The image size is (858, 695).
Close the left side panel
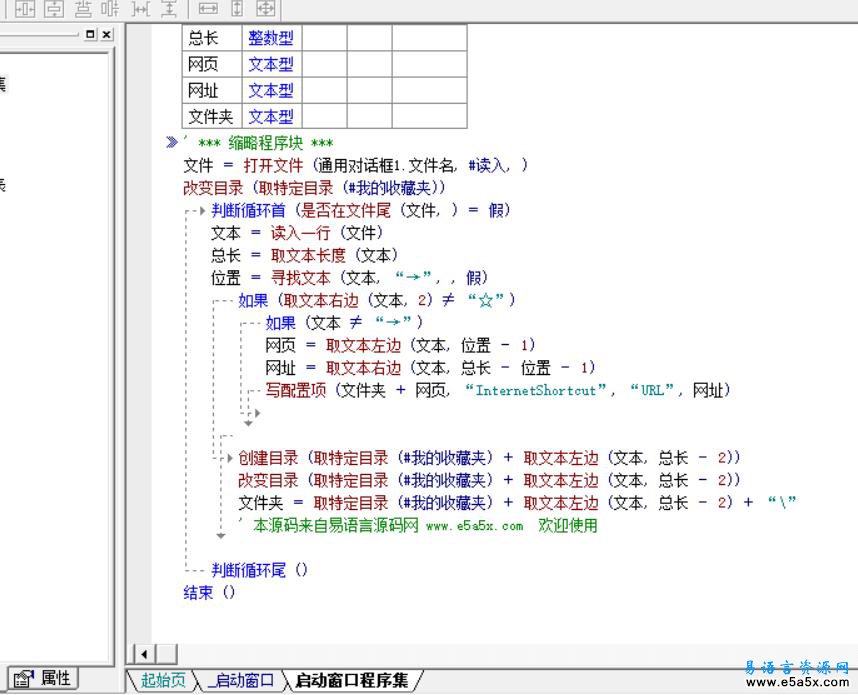coord(106,34)
